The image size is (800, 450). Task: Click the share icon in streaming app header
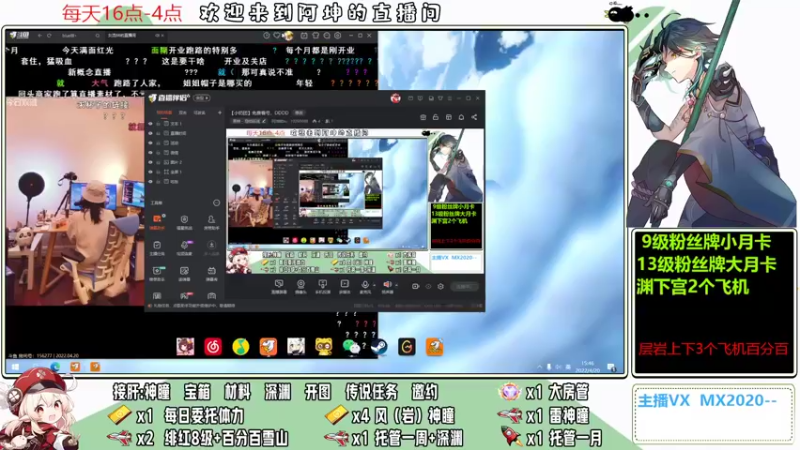click(474, 117)
